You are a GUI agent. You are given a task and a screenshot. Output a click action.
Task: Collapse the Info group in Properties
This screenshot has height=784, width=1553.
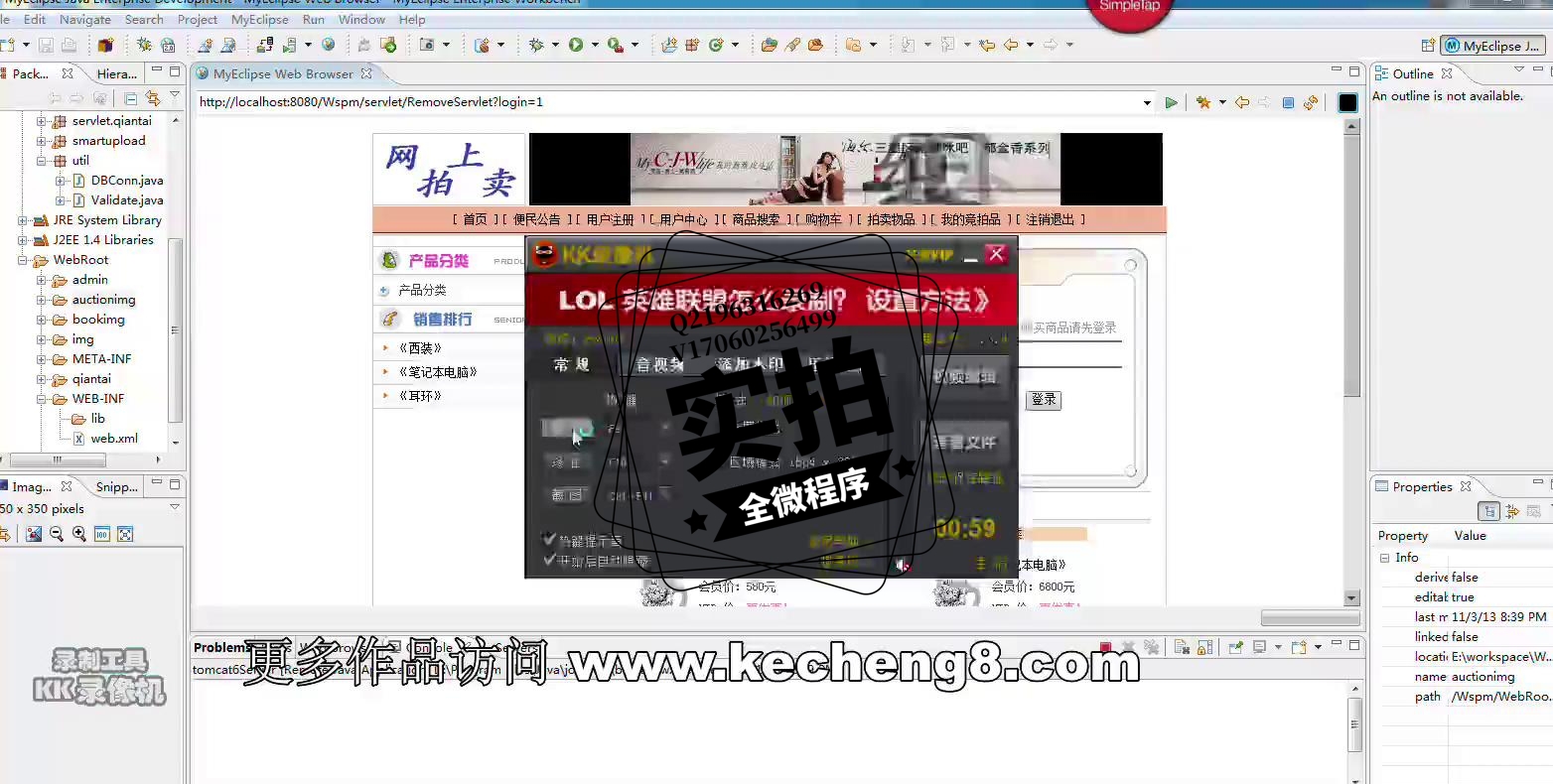[1384, 558]
